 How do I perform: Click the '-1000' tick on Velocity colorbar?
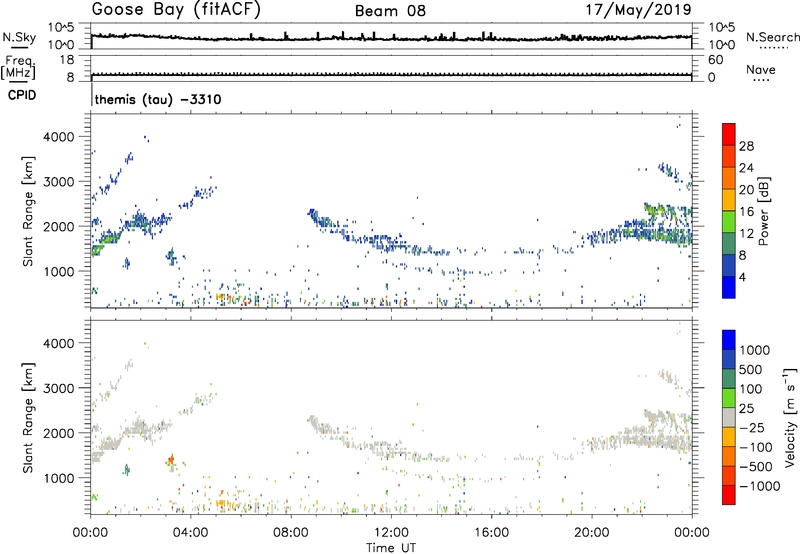click(759, 486)
